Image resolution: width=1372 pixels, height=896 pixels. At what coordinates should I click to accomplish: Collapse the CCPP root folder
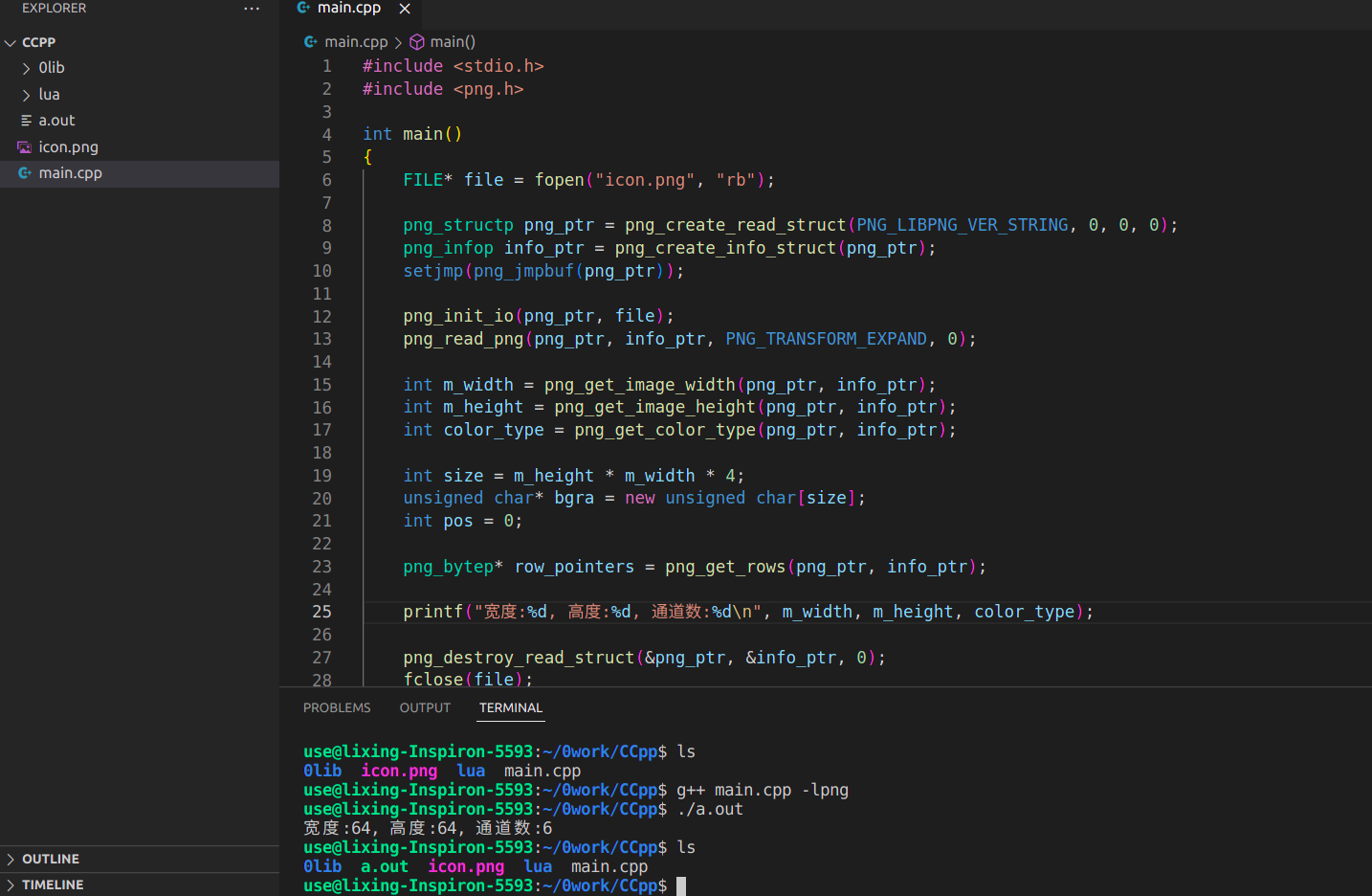click(11, 43)
